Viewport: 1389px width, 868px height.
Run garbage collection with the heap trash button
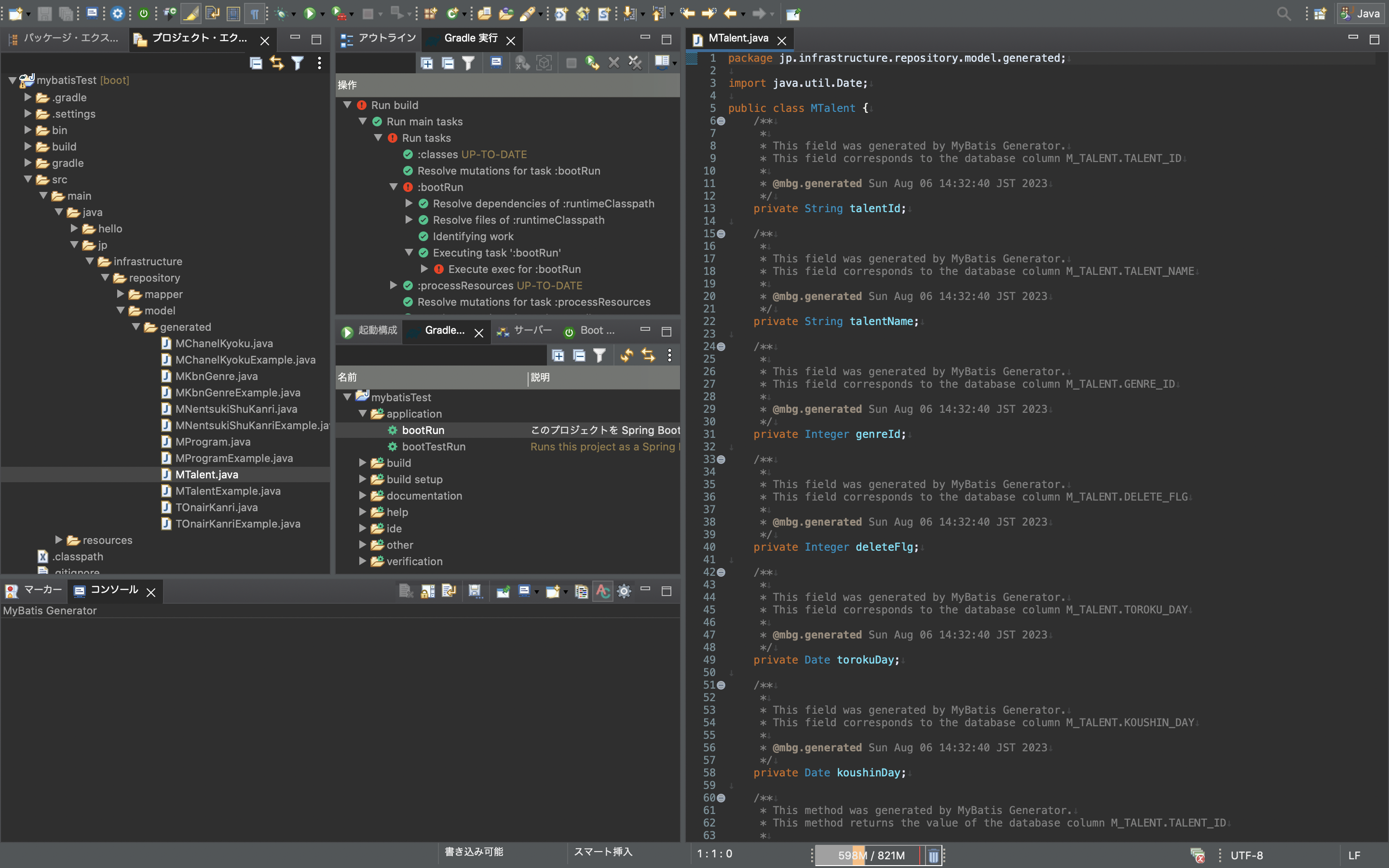pyautogui.click(x=934, y=855)
